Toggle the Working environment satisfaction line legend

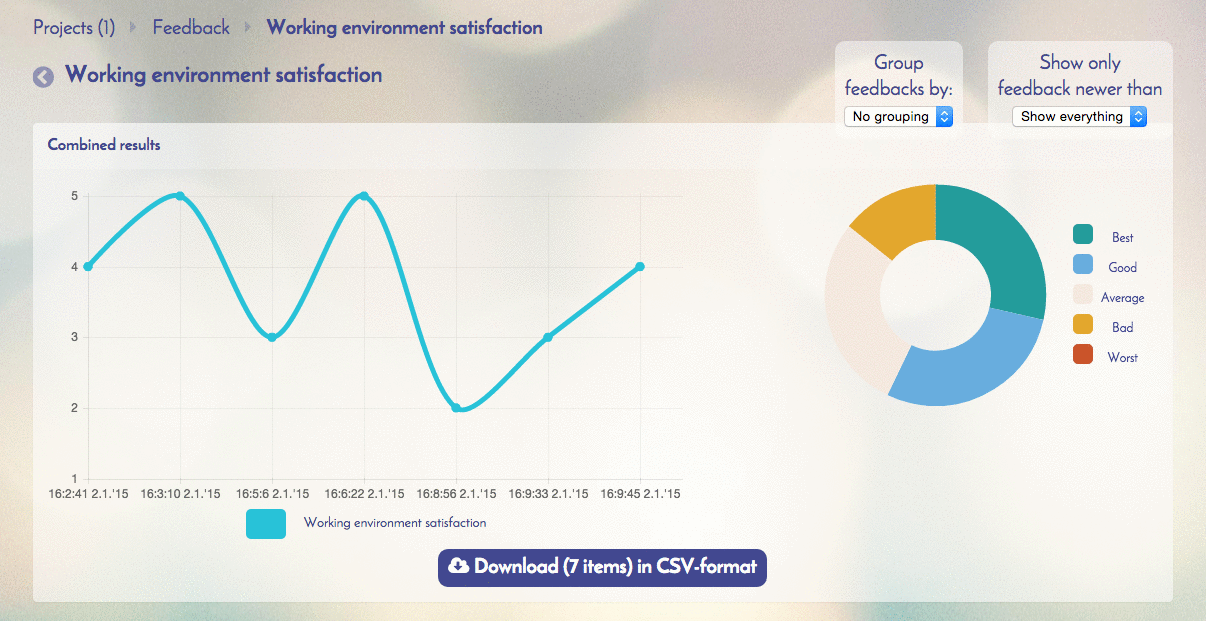pos(266,523)
